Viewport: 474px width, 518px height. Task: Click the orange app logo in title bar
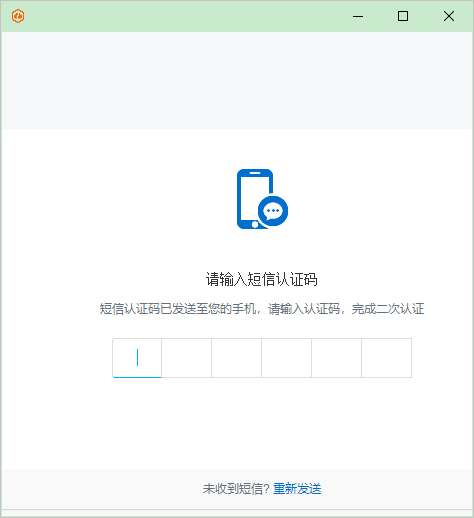point(18,16)
